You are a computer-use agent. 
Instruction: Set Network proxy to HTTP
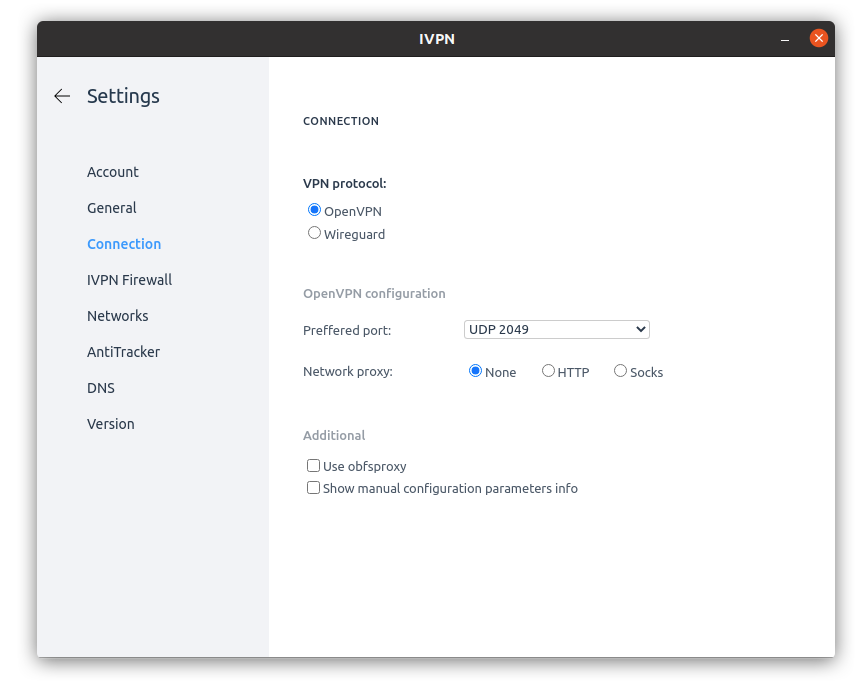pyautogui.click(x=548, y=371)
